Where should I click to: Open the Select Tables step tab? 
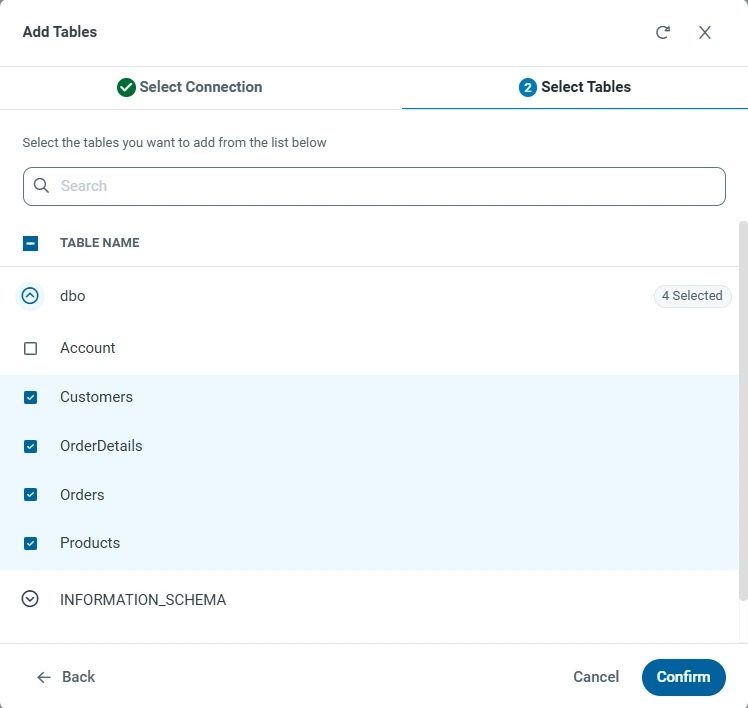pyautogui.click(x=575, y=87)
